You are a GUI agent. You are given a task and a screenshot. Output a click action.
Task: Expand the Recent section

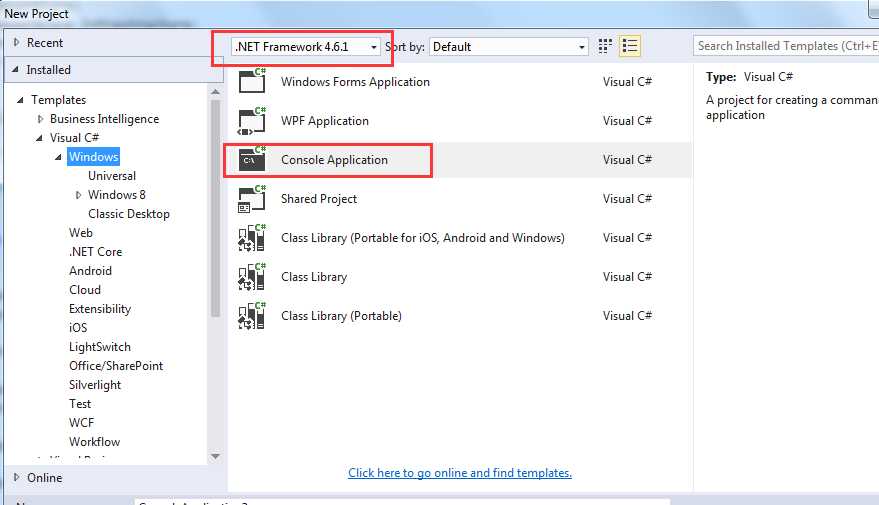pyautogui.click(x=16, y=43)
